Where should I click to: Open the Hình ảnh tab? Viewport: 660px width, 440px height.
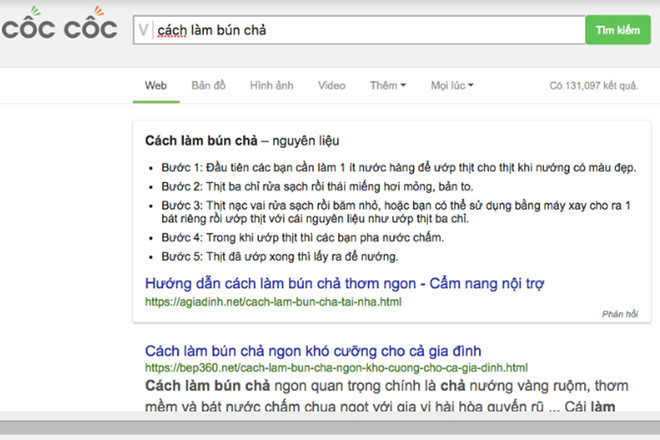pyautogui.click(x=272, y=85)
